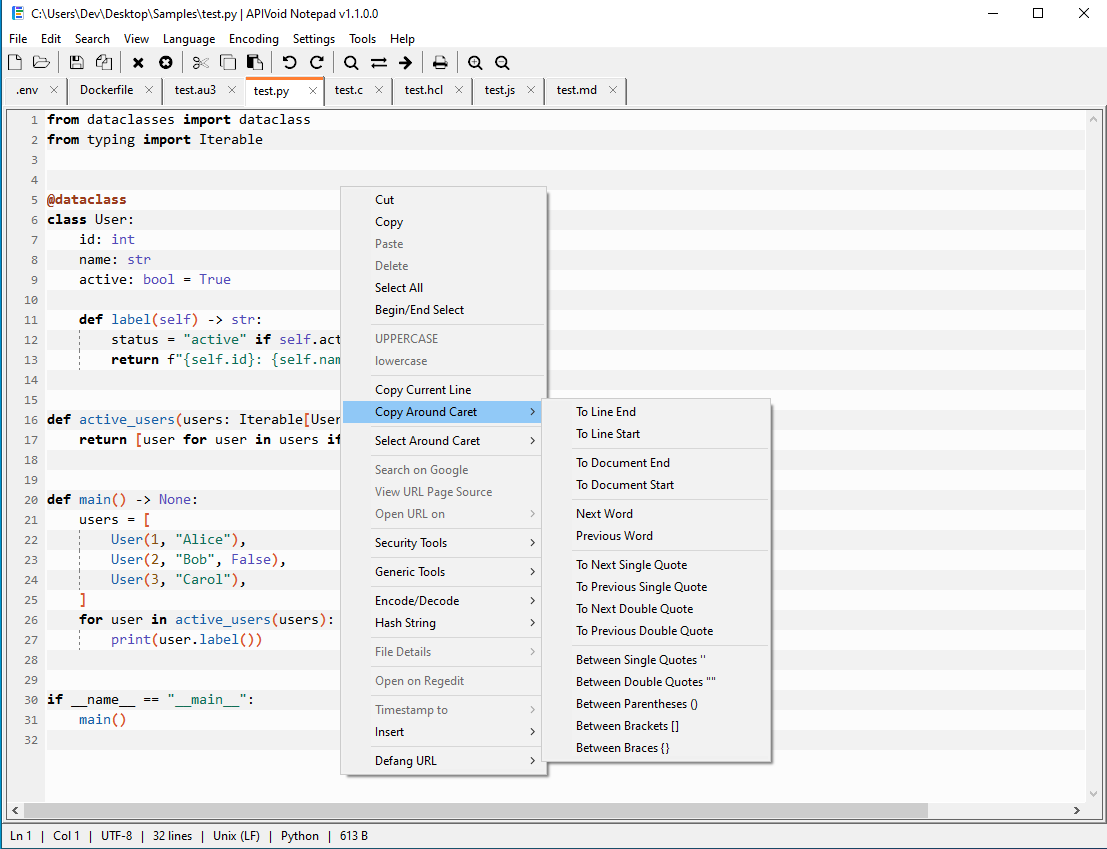Click the Paste clipboard toolbar icon

(x=255, y=63)
